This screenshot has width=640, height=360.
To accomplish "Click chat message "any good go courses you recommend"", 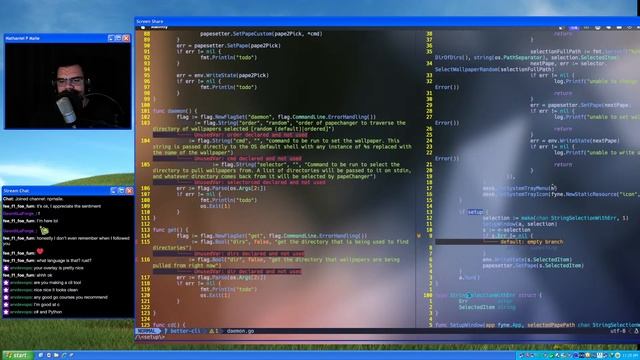I will (x=71, y=297).
